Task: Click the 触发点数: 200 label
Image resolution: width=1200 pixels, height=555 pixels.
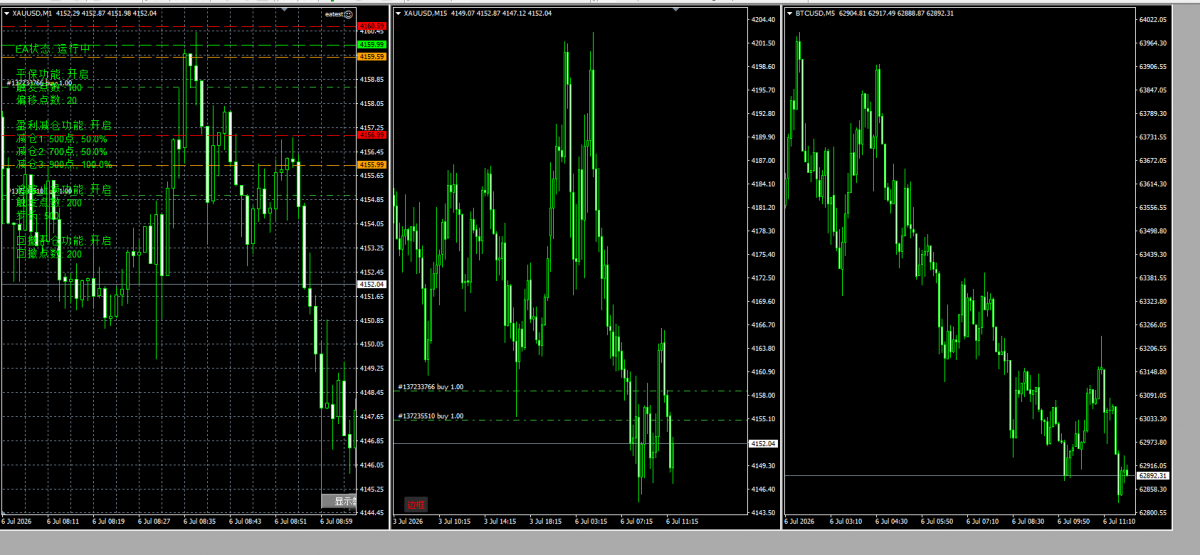Action: pyautogui.click(x=49, y=202)
